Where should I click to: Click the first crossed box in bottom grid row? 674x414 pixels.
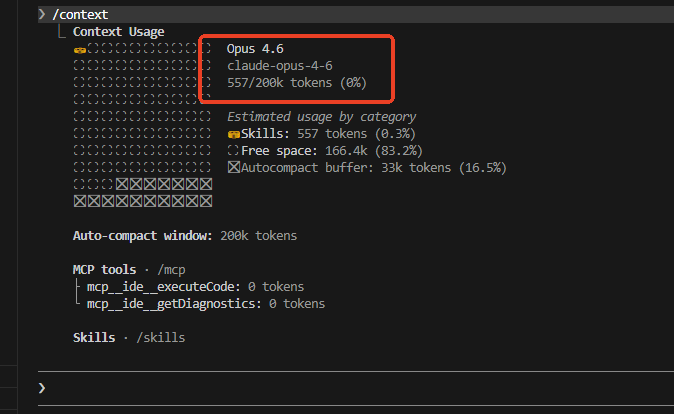point(80,201)
